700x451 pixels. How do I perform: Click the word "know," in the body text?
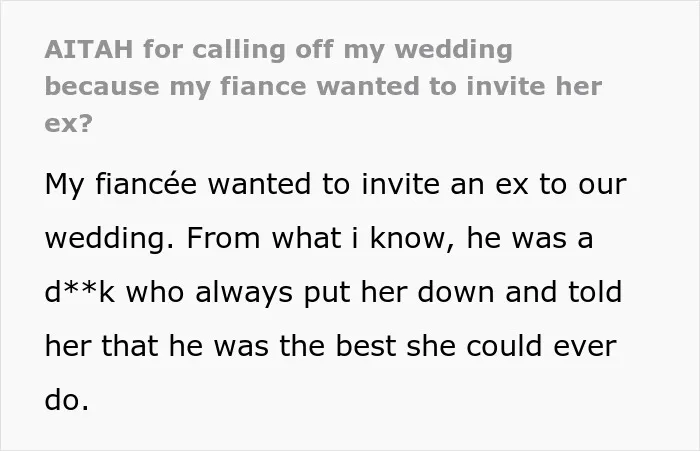(408, 238)
